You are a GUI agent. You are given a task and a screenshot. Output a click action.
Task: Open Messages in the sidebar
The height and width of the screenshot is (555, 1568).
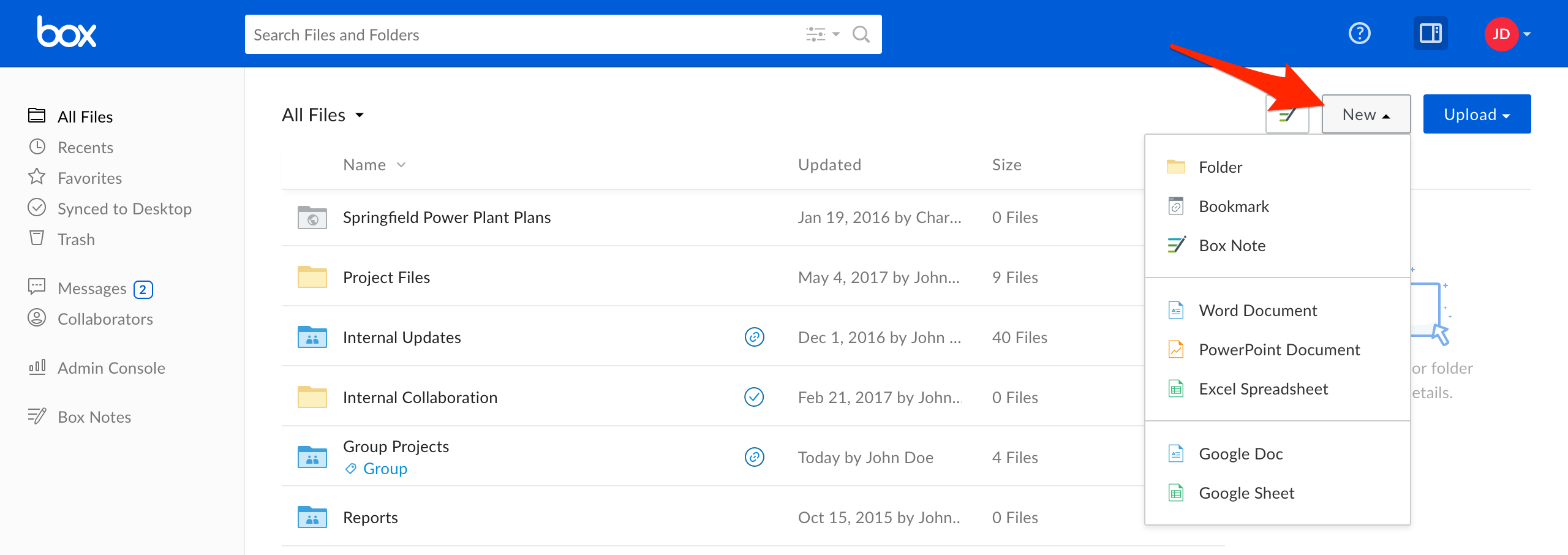click(x=92, y=289)
